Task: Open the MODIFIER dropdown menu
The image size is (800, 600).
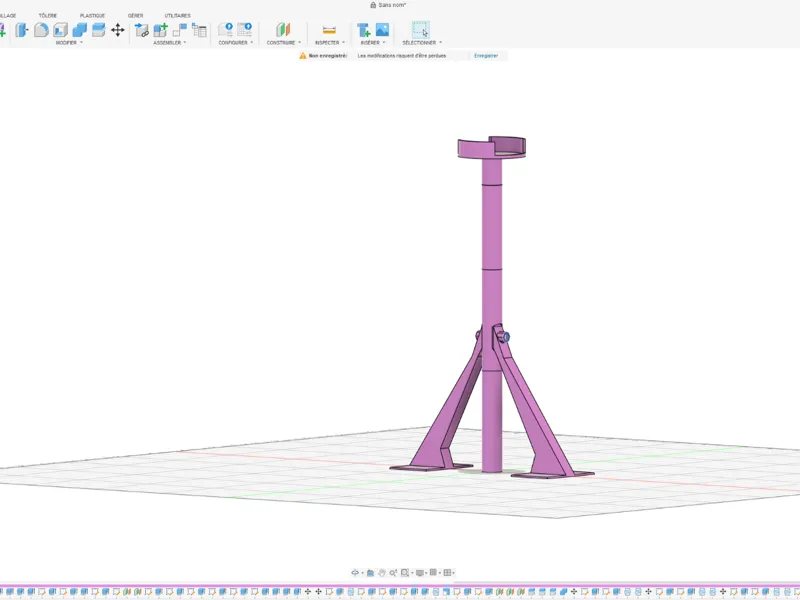Action: (69, 43)
